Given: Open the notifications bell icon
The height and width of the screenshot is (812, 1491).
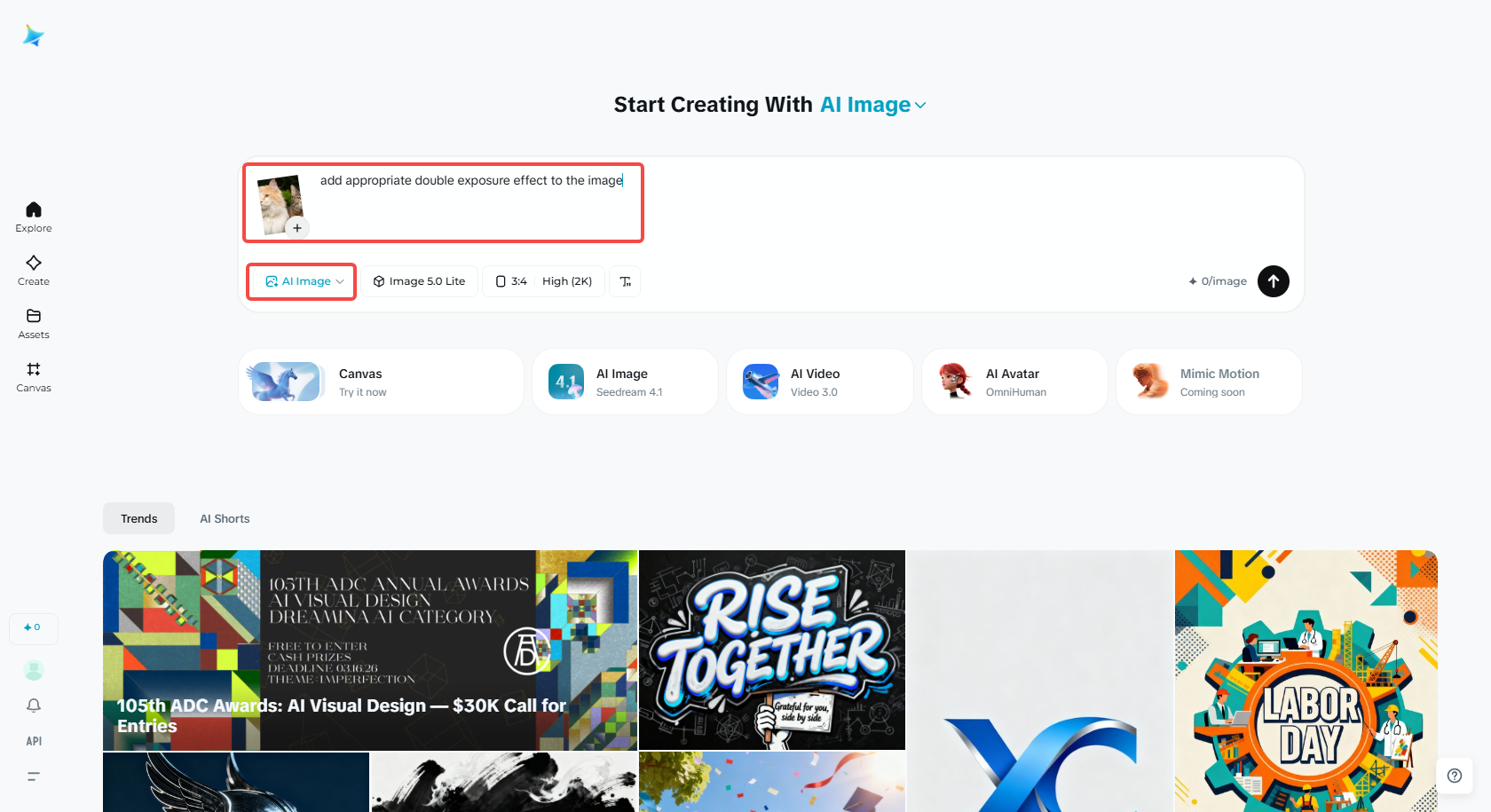Looking at the screenshot, I should click(x=33, y=705).
